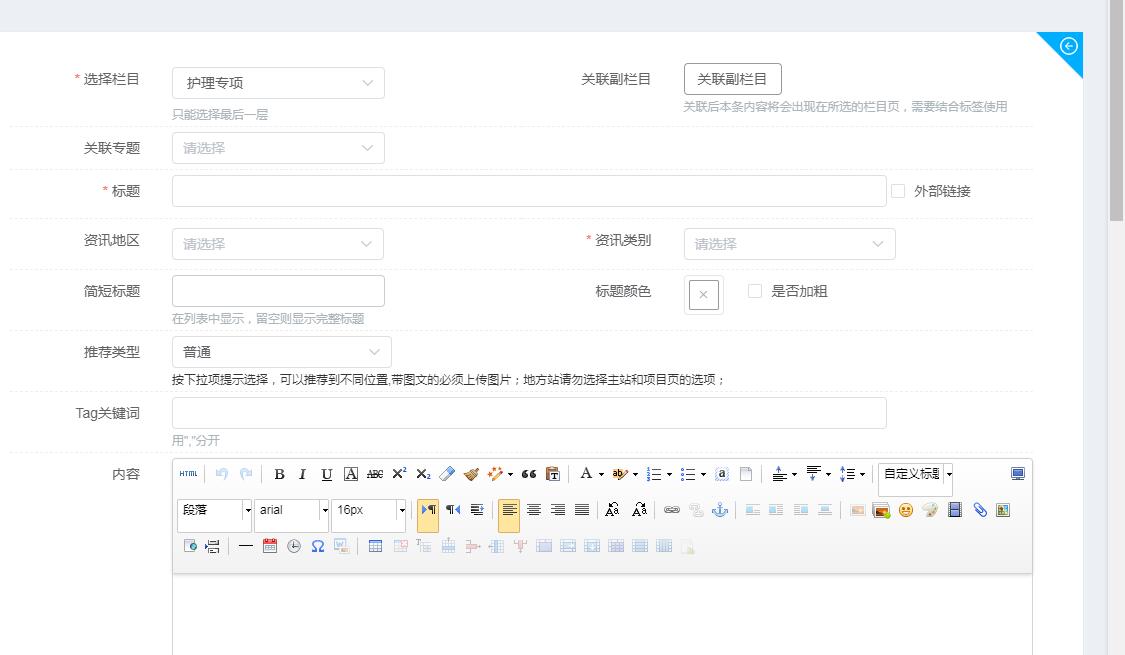The width and height of the screenshot is (1125, 655).
Task: Click into the Tag关键词 input field
Action: click(x=529, y=413)
